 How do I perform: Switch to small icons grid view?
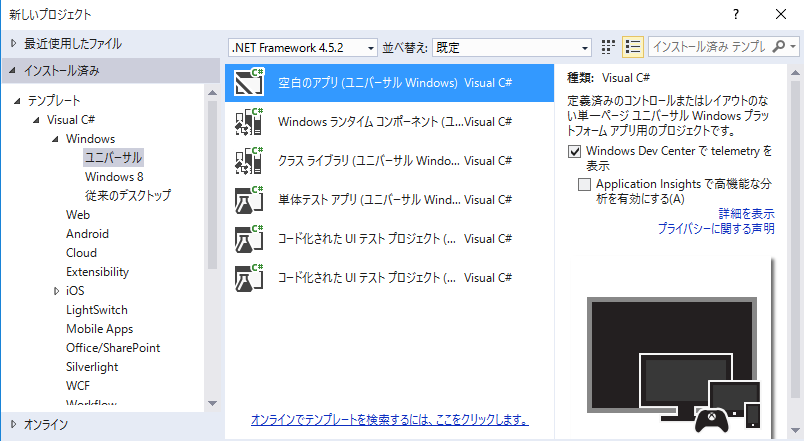(609, 47)
